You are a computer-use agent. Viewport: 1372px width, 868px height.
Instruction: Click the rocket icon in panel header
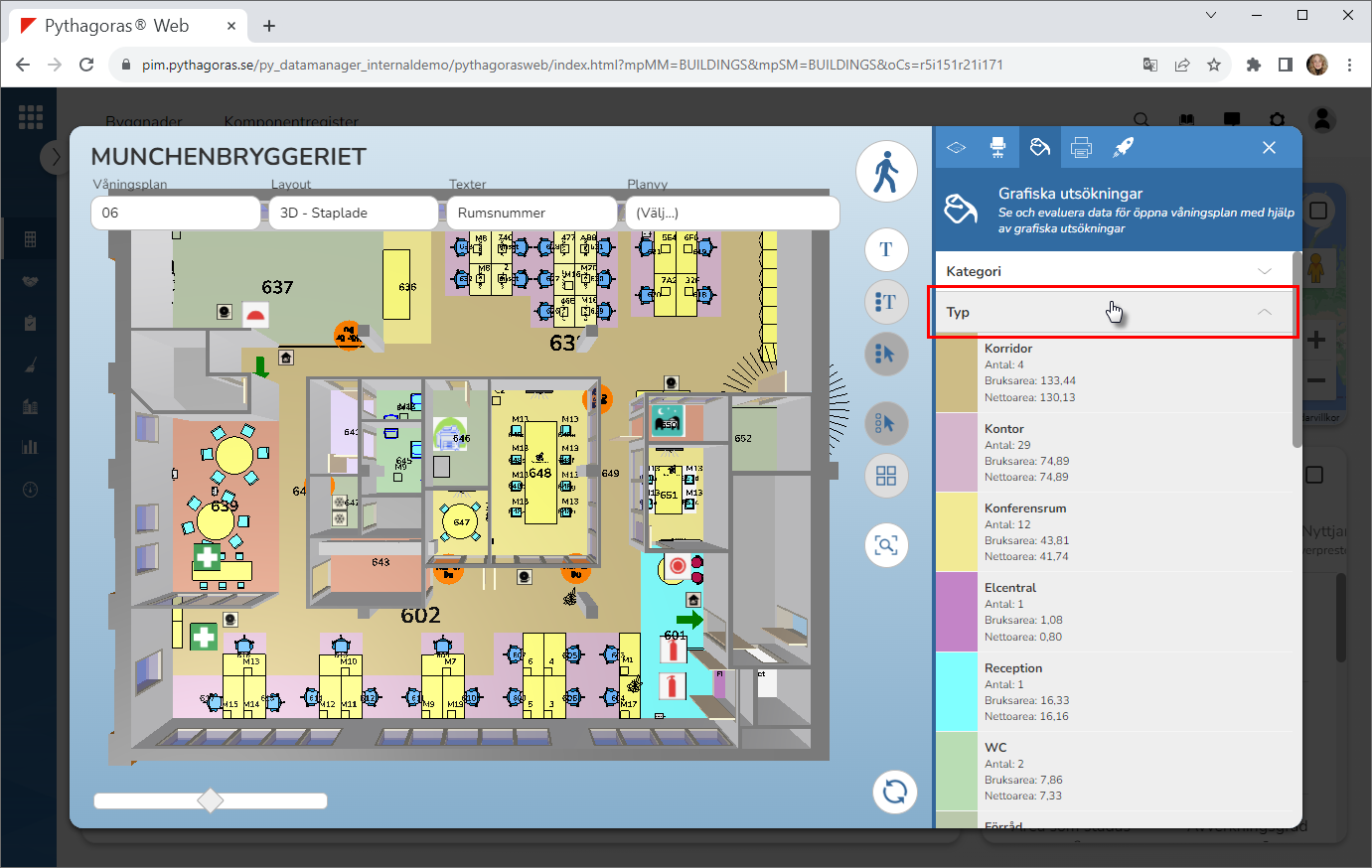click(x=1123, y=148)
